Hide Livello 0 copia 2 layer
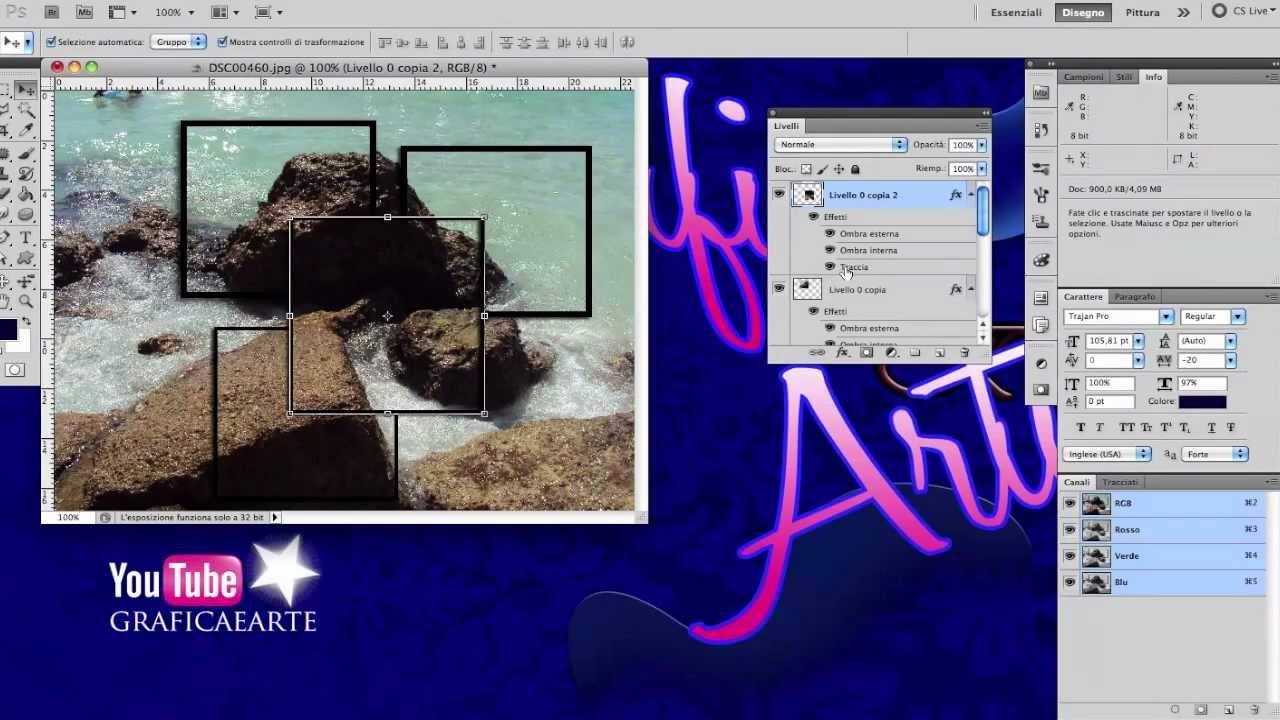 pos(779,195)
